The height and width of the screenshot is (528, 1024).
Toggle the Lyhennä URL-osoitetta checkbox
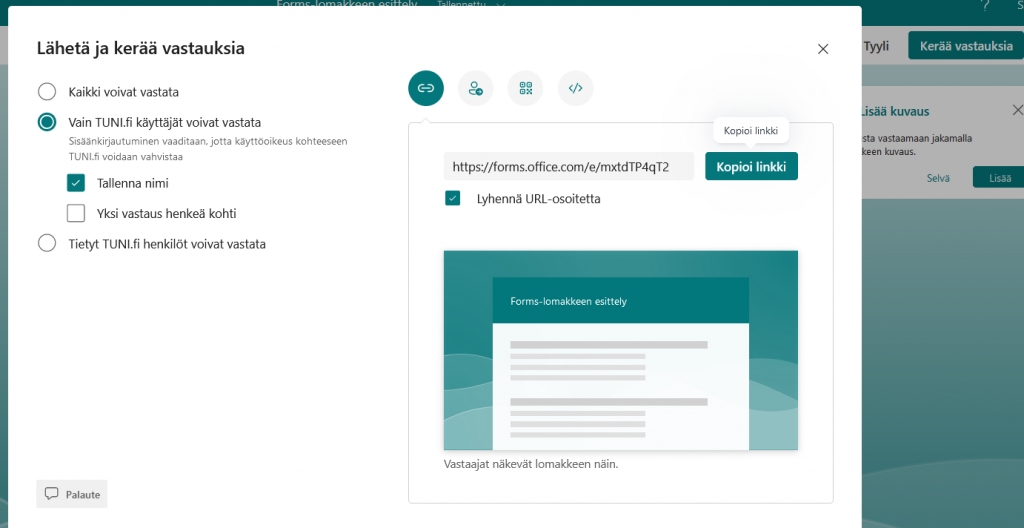coord(453,198)
